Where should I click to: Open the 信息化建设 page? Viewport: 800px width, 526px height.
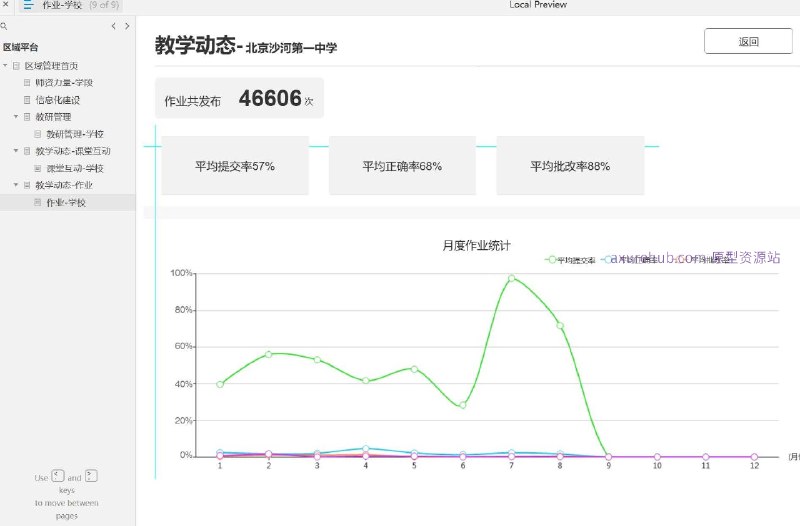pos(58,100)
